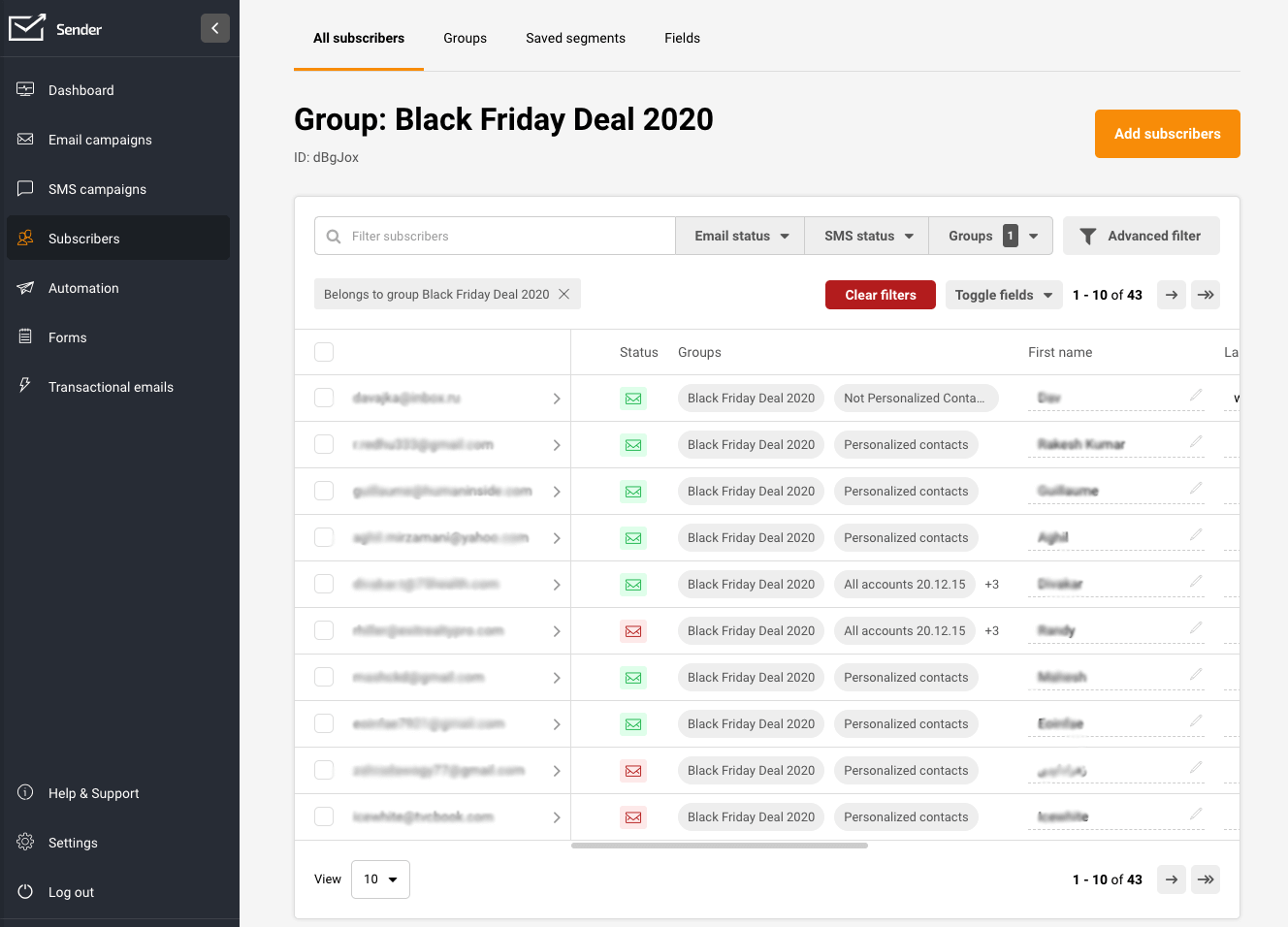Remove the Black Friday Deal group filter tag

pyautogui.click(x=563, y=295)
